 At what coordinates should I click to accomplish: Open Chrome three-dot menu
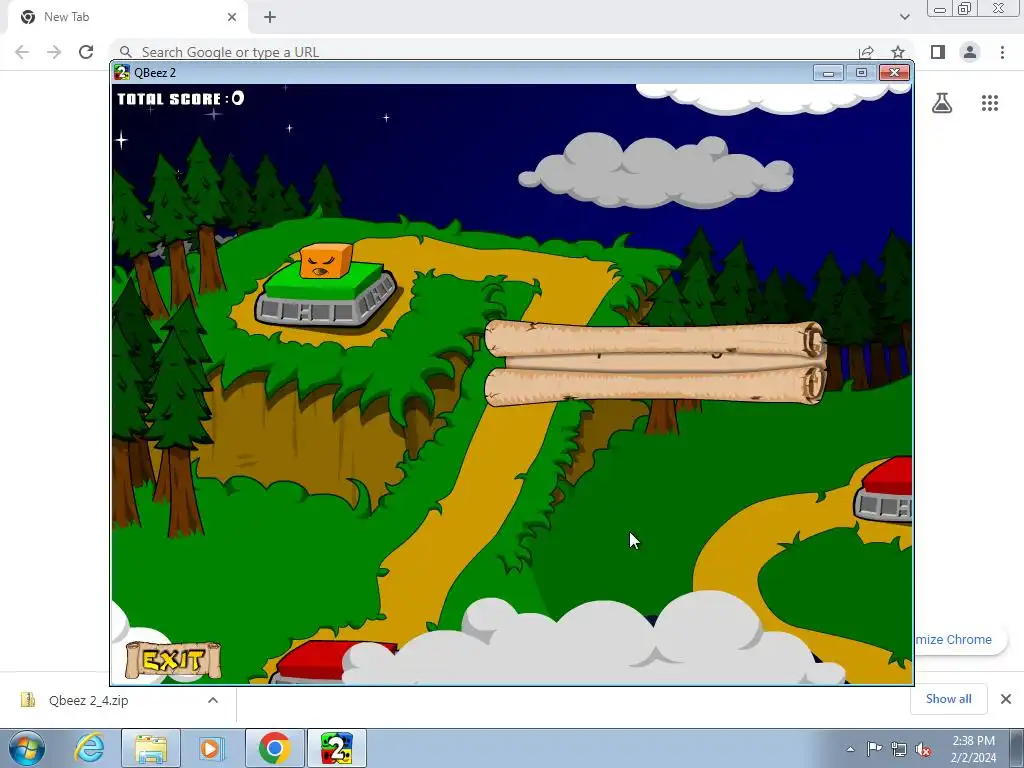tap(1002, 52)
